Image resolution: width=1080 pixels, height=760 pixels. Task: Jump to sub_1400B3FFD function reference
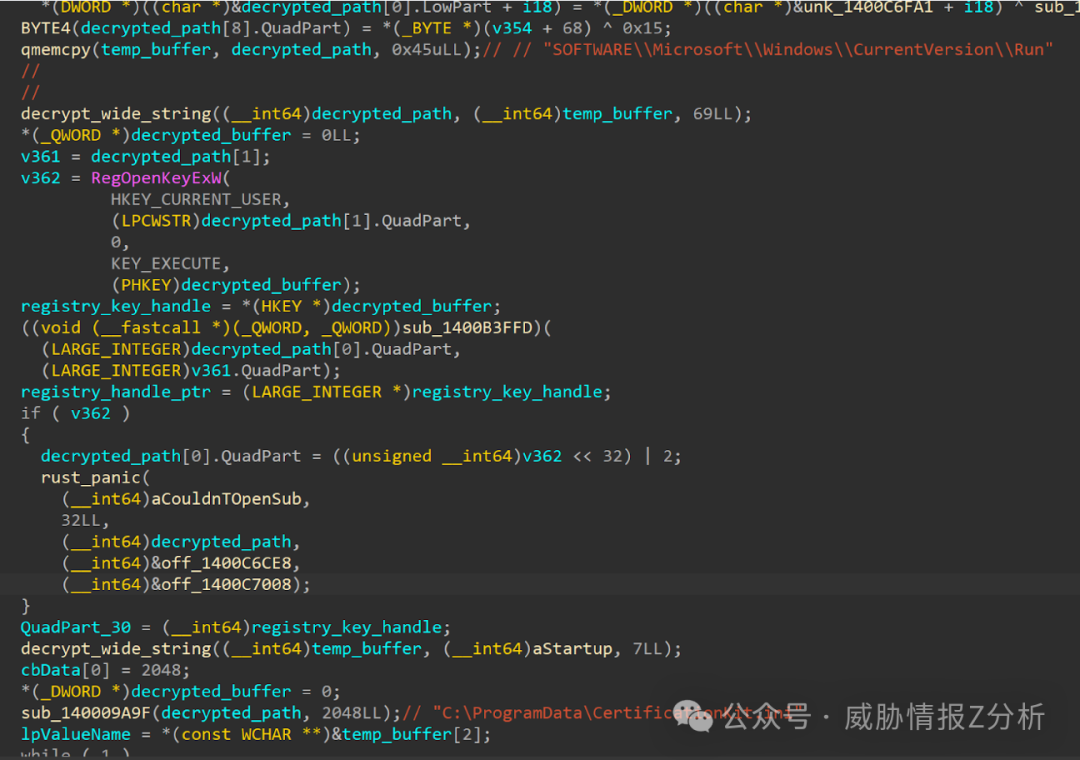468,327
